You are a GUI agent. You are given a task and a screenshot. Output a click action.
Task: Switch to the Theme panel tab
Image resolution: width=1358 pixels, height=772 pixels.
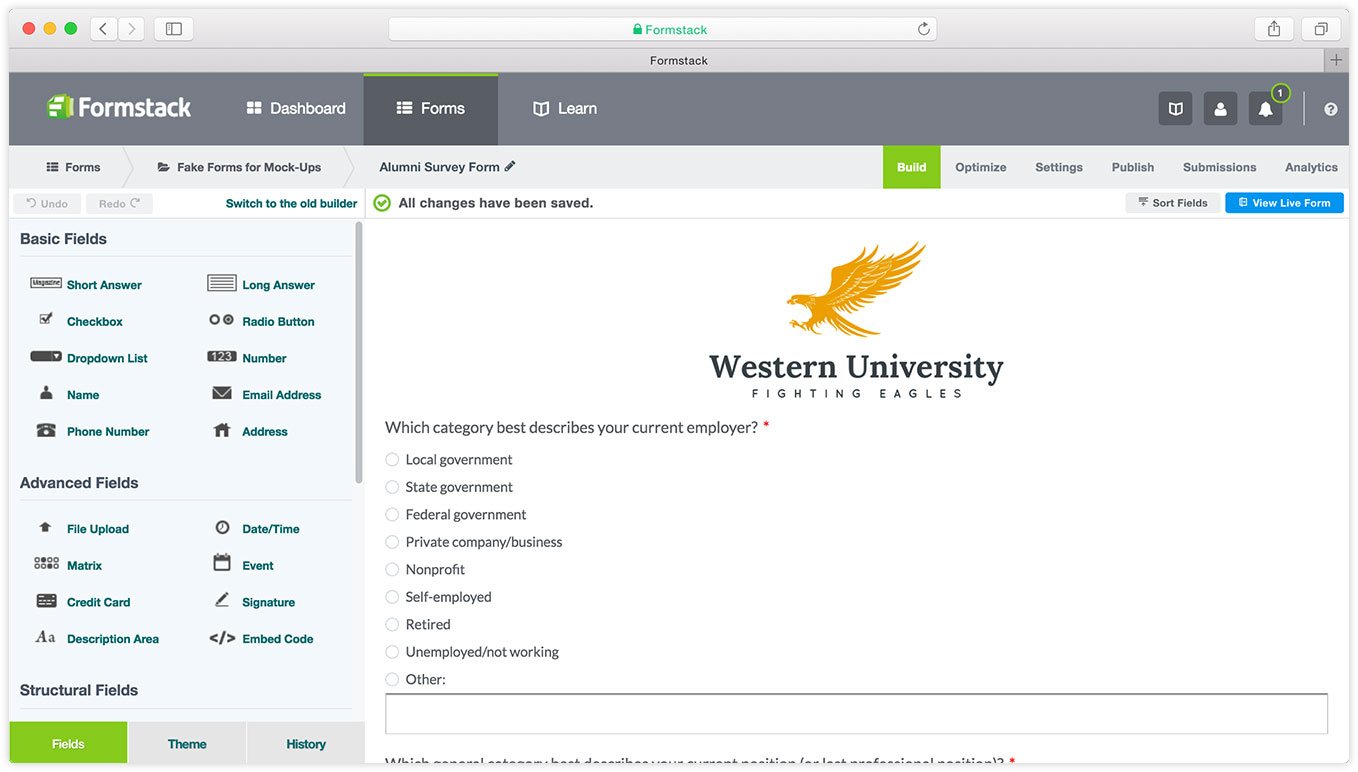pos(187,743)
